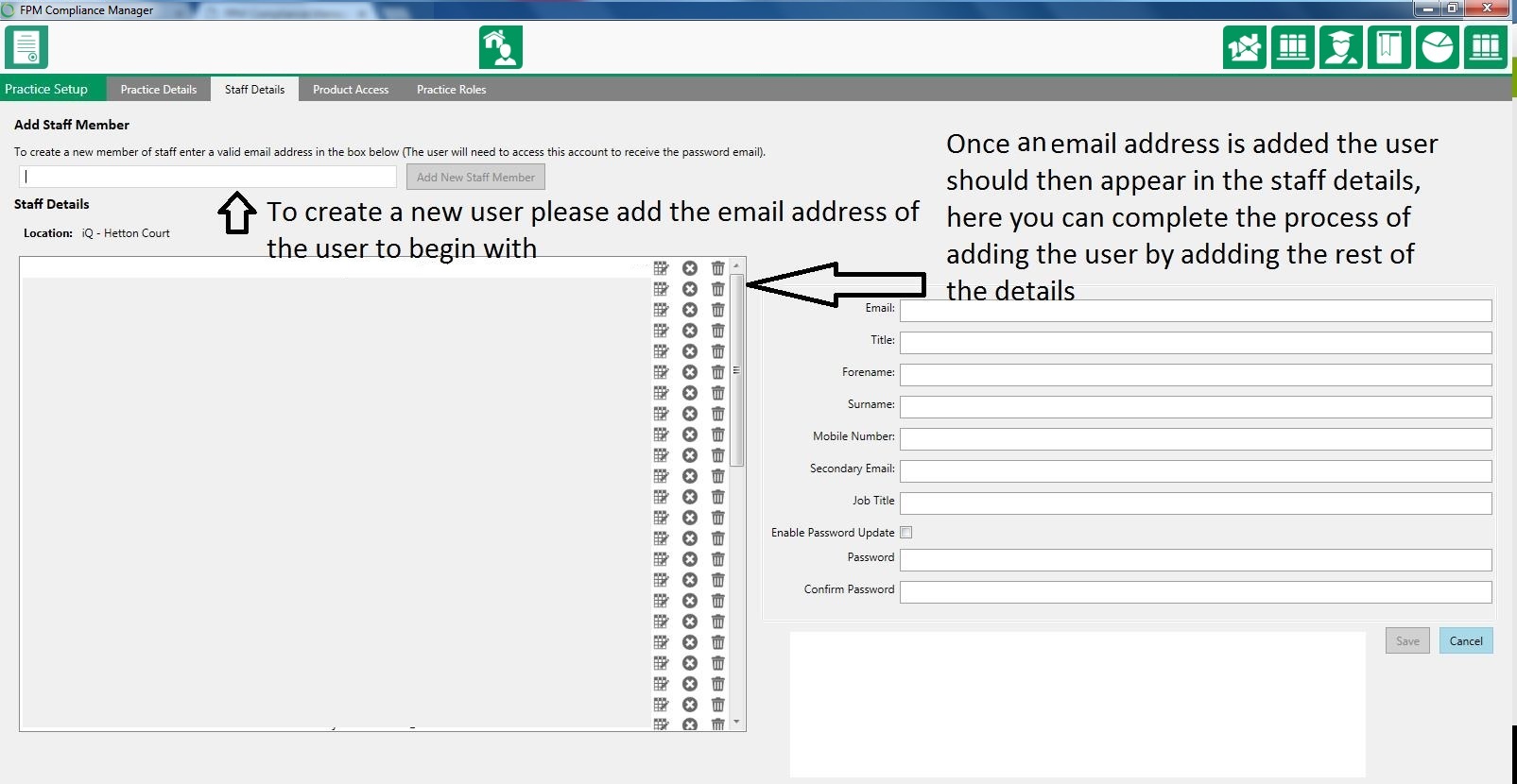Image resolution: width=1517 pixels, height=784 pixels.
Task: Click edit grid icon in first staff row
Action: pos(661,268)
